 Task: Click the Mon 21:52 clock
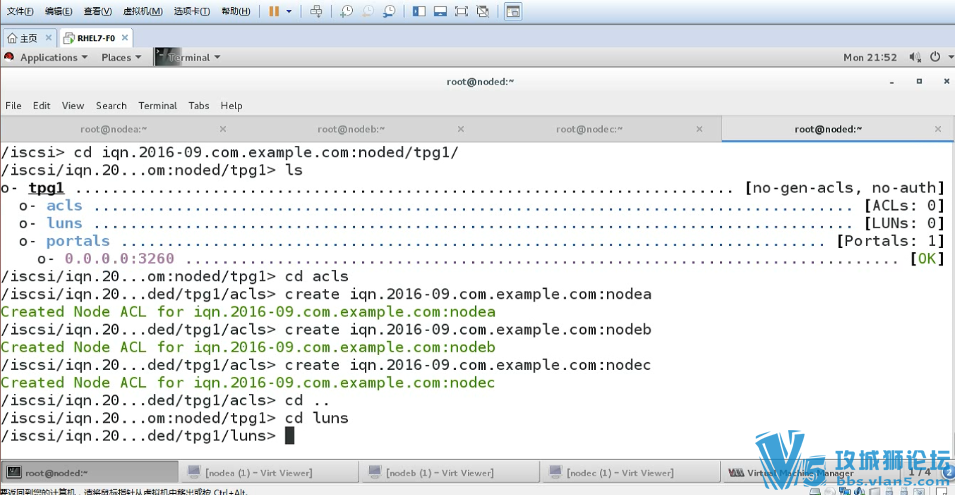870,57
